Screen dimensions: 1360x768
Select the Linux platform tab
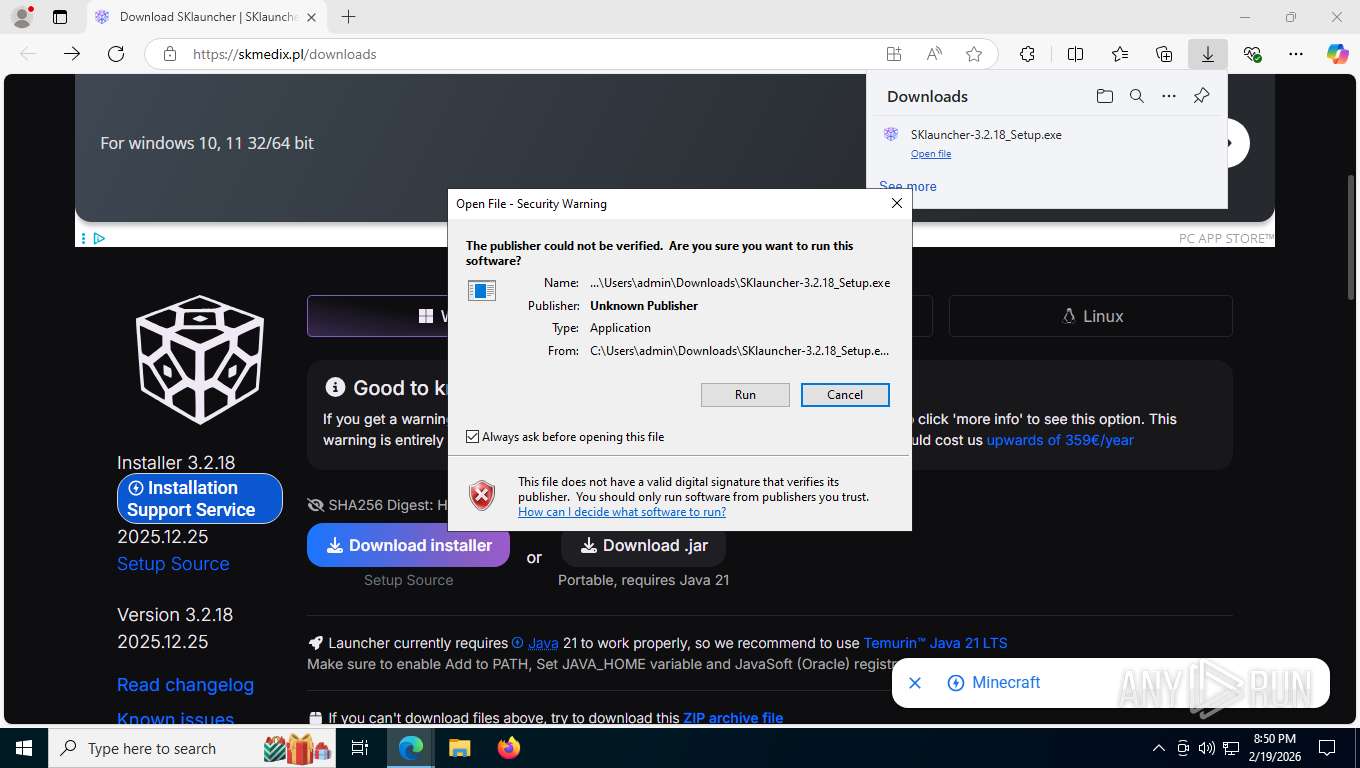pyautogui.click(x=1091, y=316)
